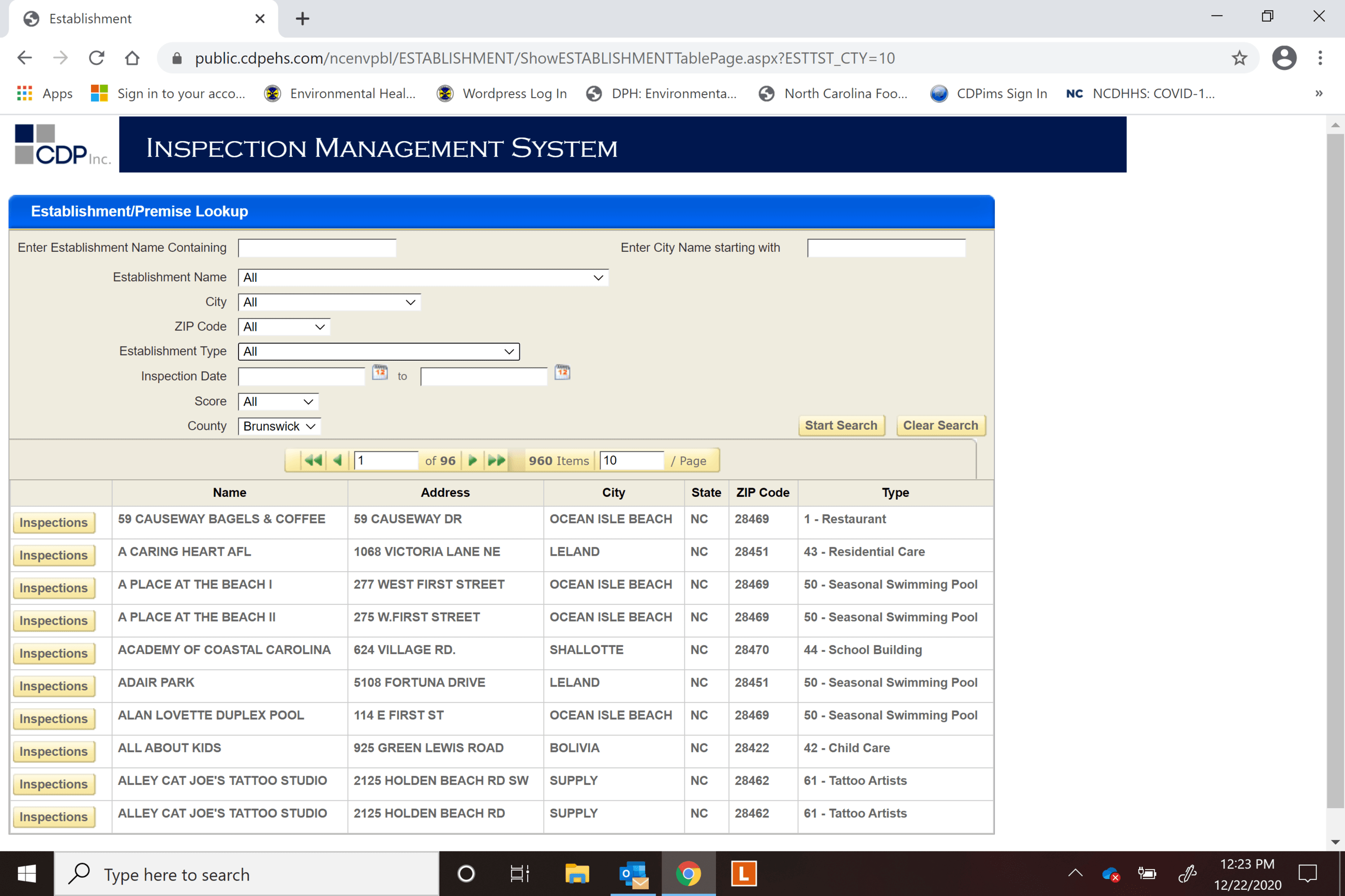Expand the Establishment Name dropdown

click(x=423, y=278)
